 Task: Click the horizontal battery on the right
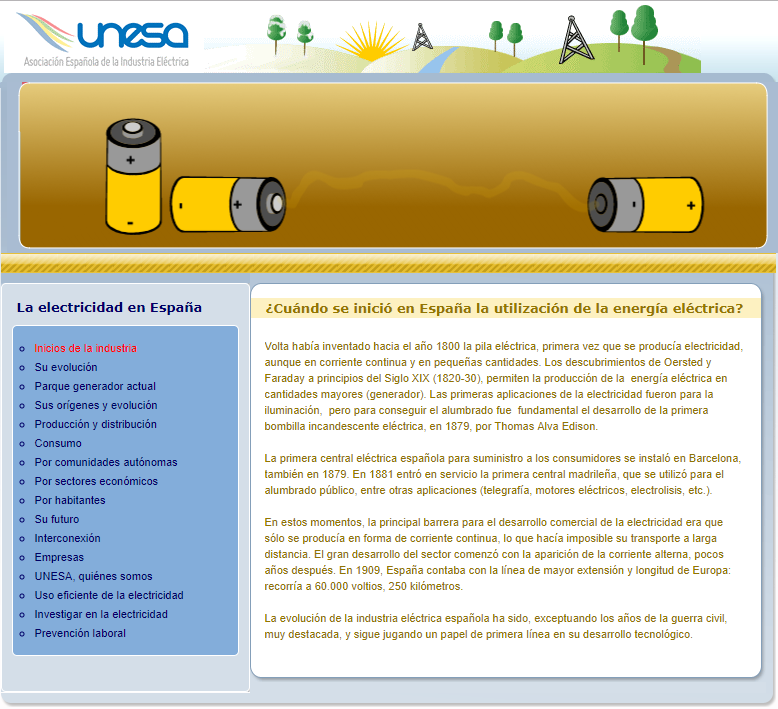[645, 204]
